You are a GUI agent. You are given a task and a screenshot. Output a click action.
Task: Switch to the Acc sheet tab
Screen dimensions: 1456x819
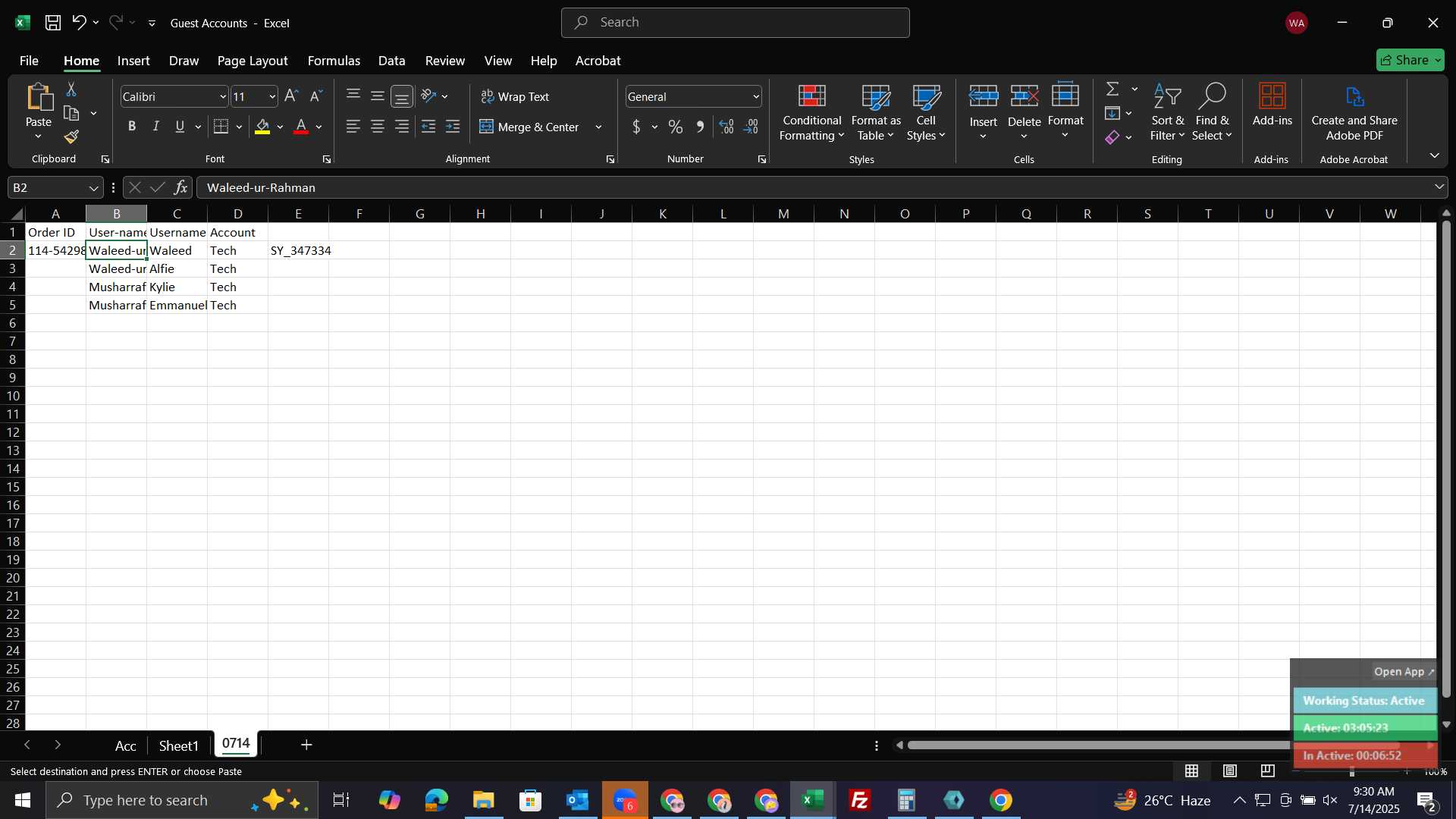coord(125,745)
